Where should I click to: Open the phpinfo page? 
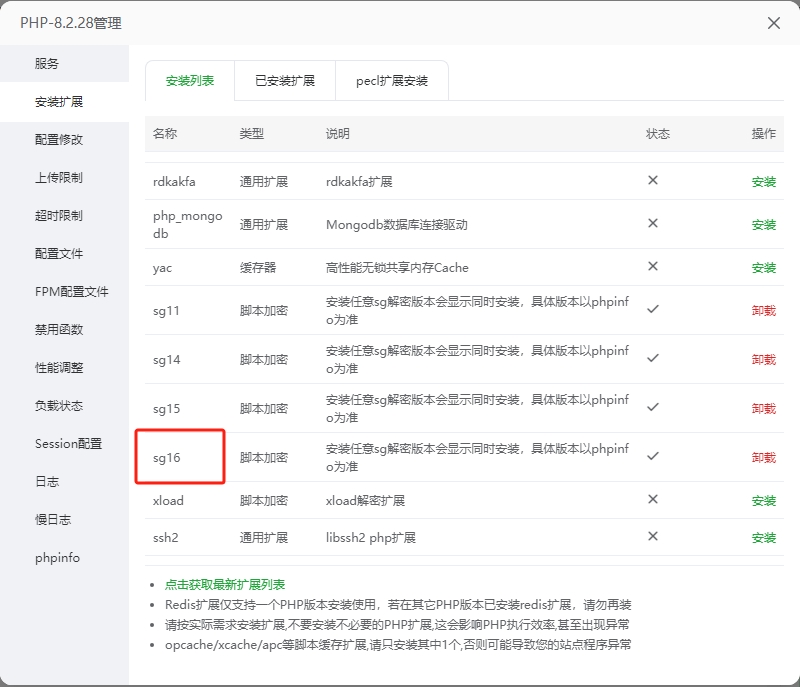(x=57, y=558)
